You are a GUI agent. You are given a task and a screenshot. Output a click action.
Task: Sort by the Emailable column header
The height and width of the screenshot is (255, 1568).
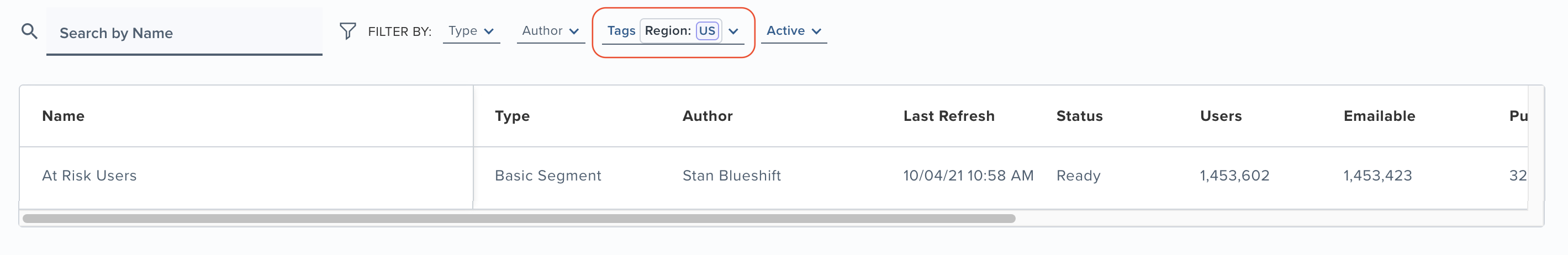coord(1379,116)
